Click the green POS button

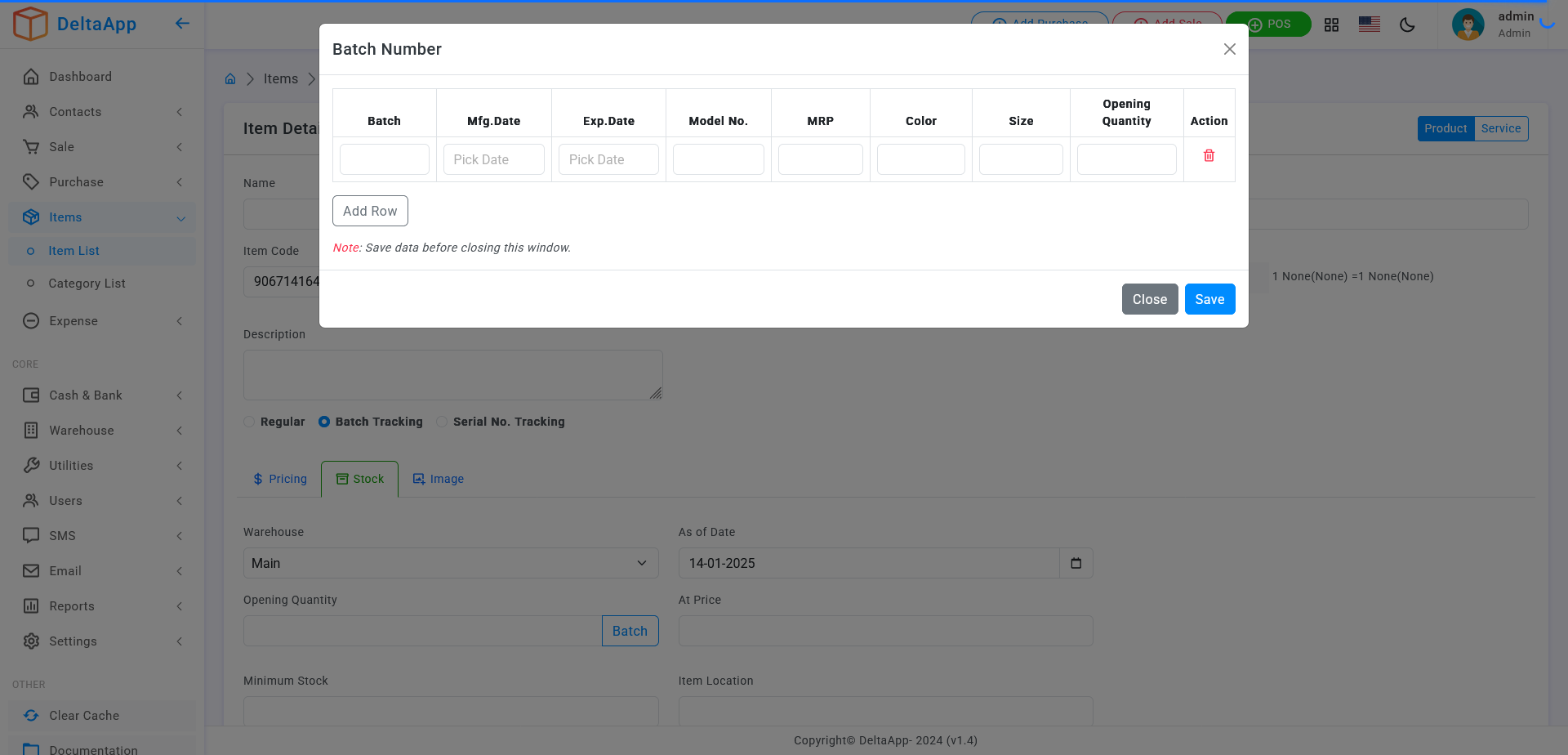pyautogui.click(x=1268, y=25)
